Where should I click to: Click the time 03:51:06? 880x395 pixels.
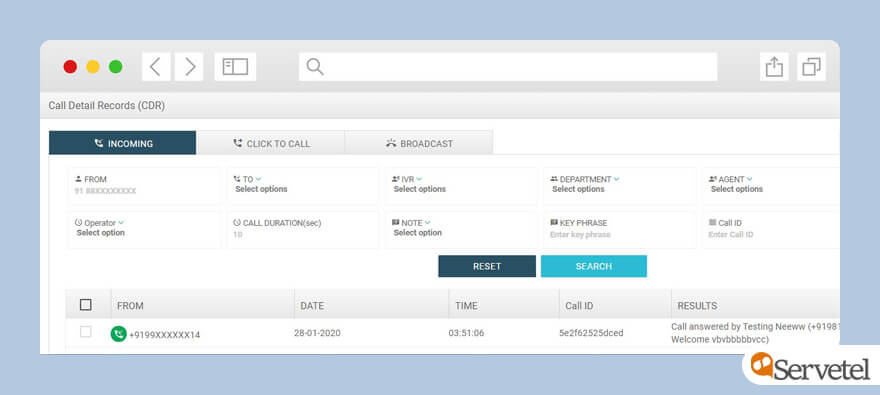[x=466, y=333]
